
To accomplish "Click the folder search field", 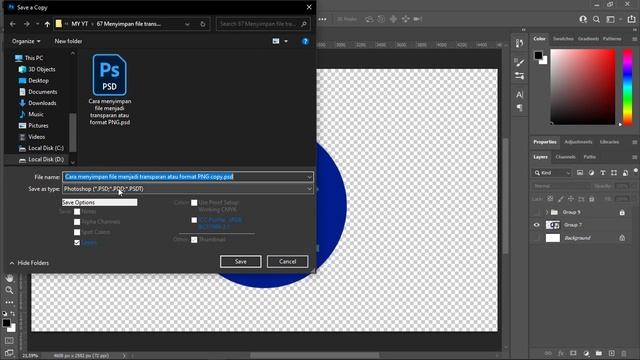I will (263, 24).
